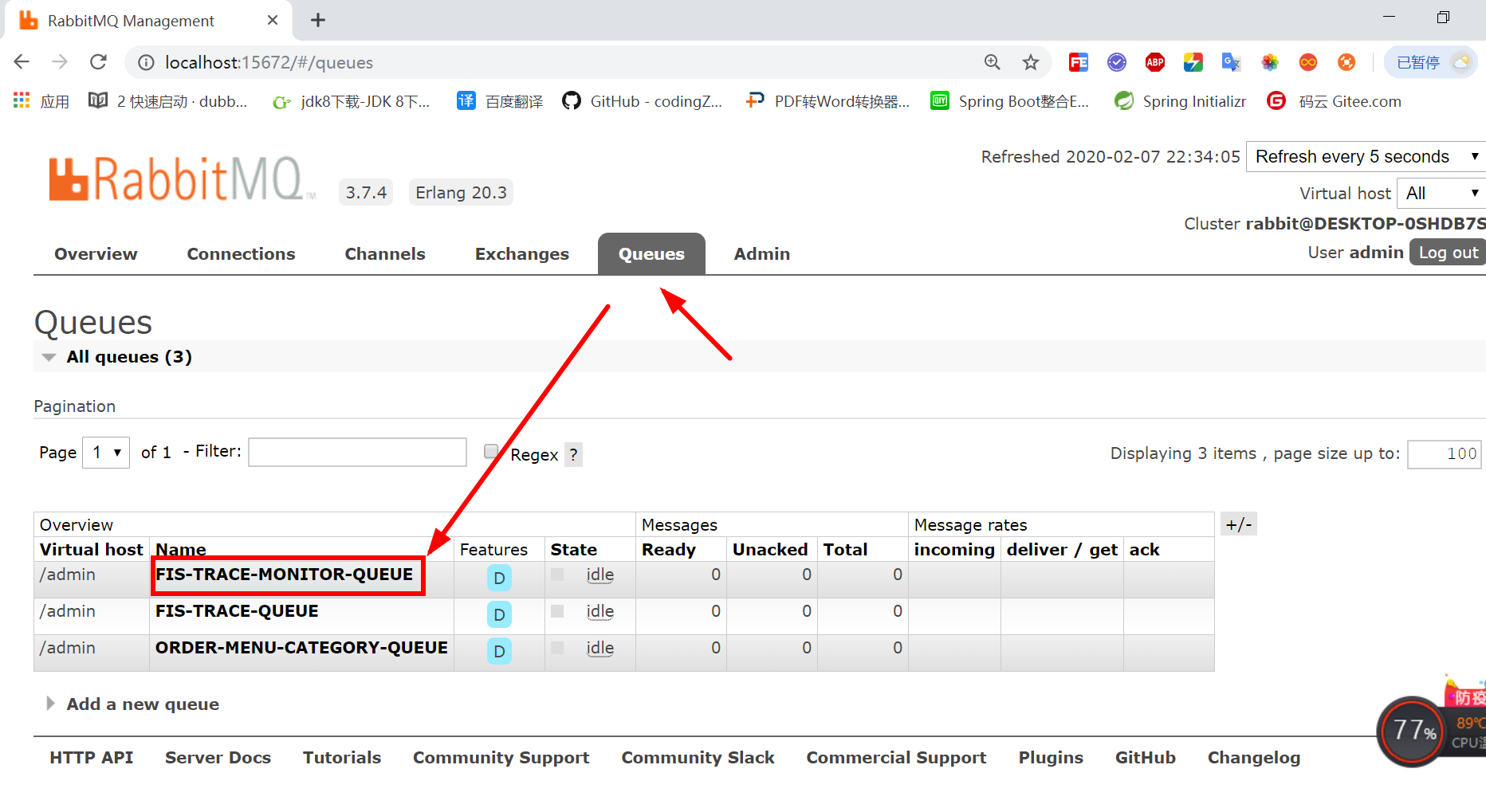This screenshot has height=812, width=1486.
Task: Click the blue checkmark circle extension icon
Action: pos(1117,62)
